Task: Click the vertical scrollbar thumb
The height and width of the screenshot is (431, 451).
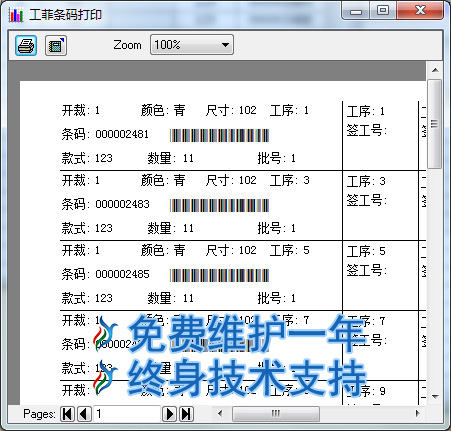Action: pyautogui.click(x=434, y=124)
